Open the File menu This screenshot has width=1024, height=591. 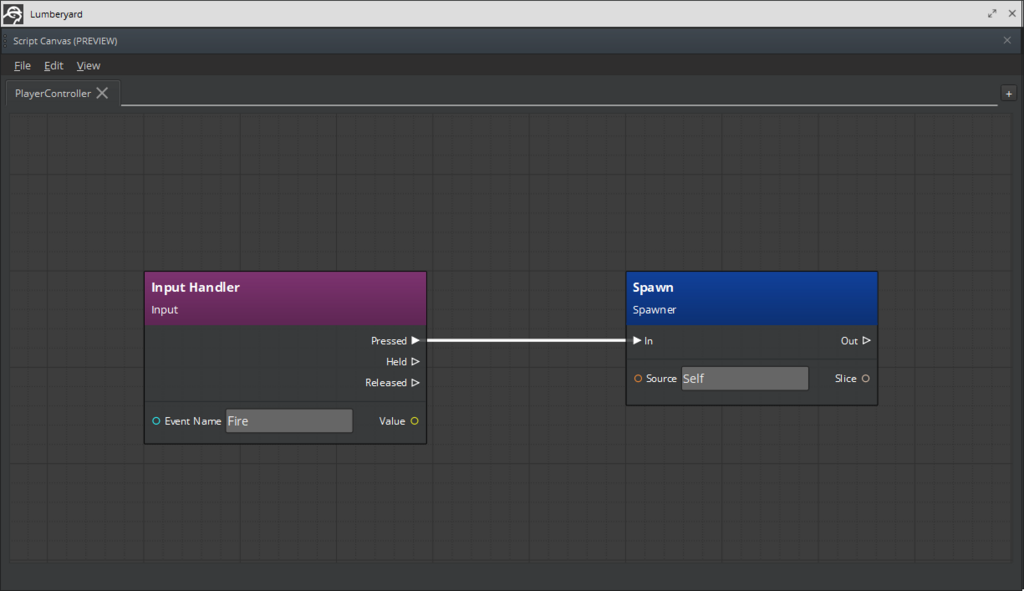(x=22, y=65)
